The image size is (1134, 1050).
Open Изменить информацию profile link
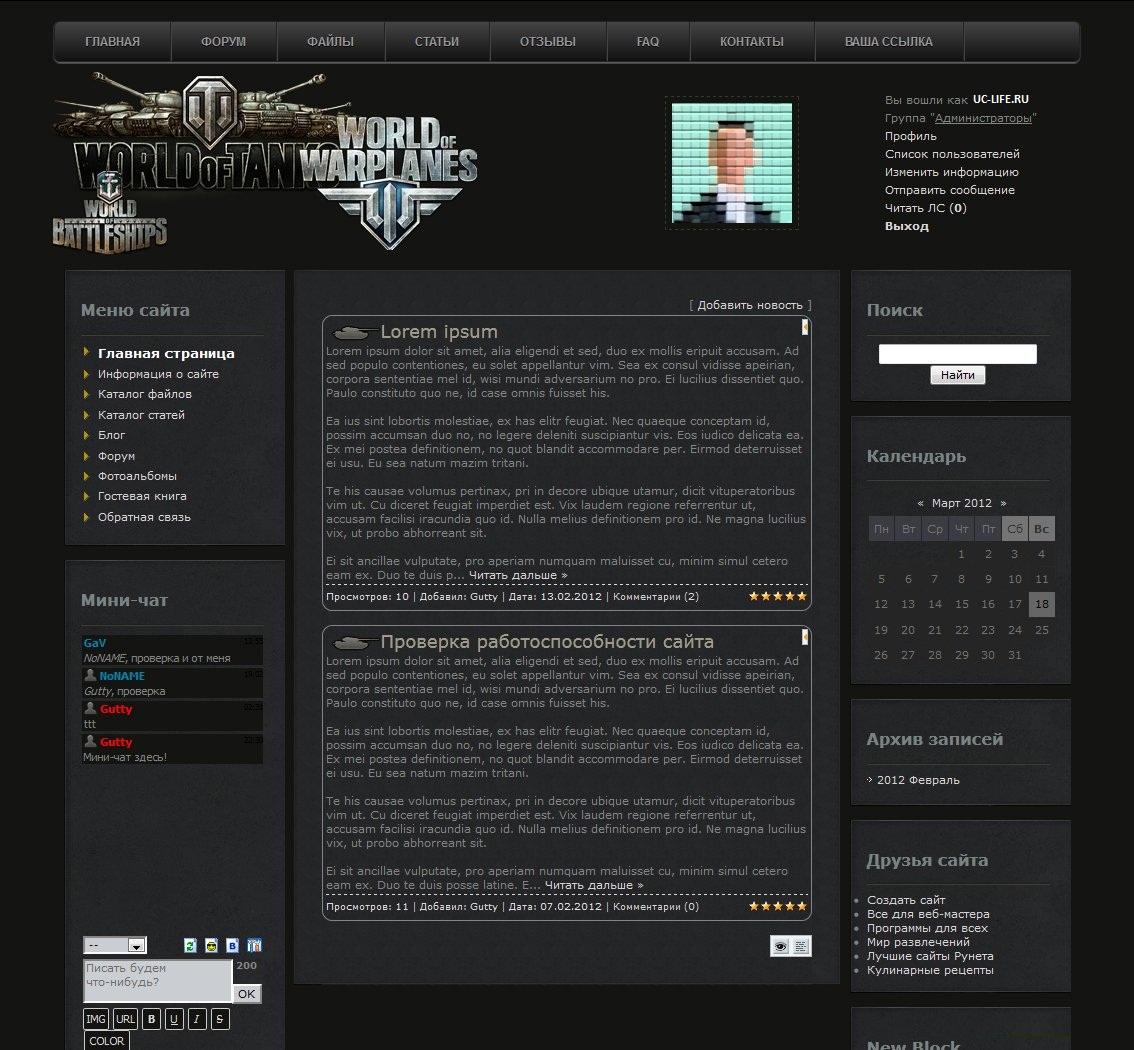tap(952, 172)
